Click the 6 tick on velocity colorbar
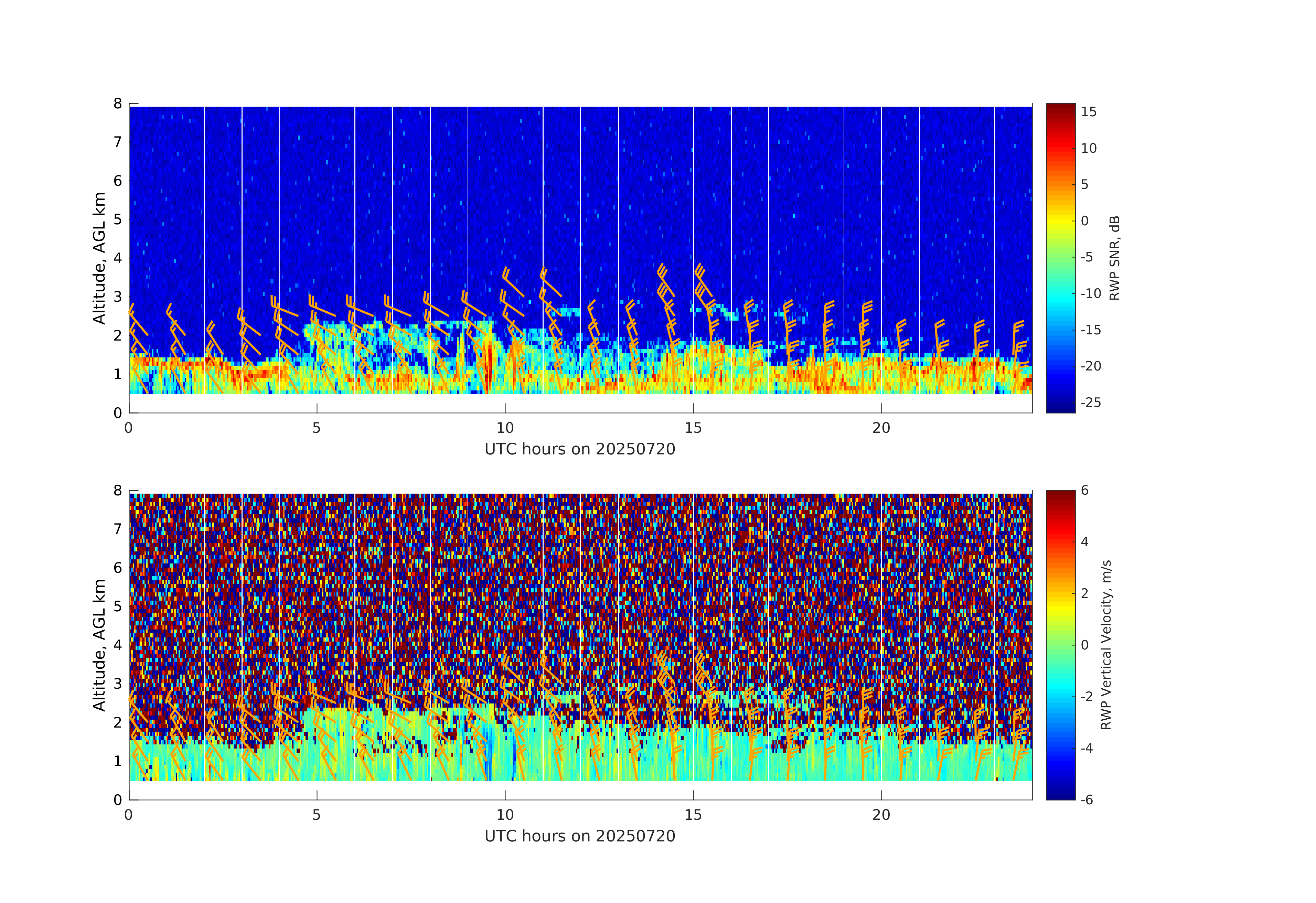1316x903 pixels. 1085,490
